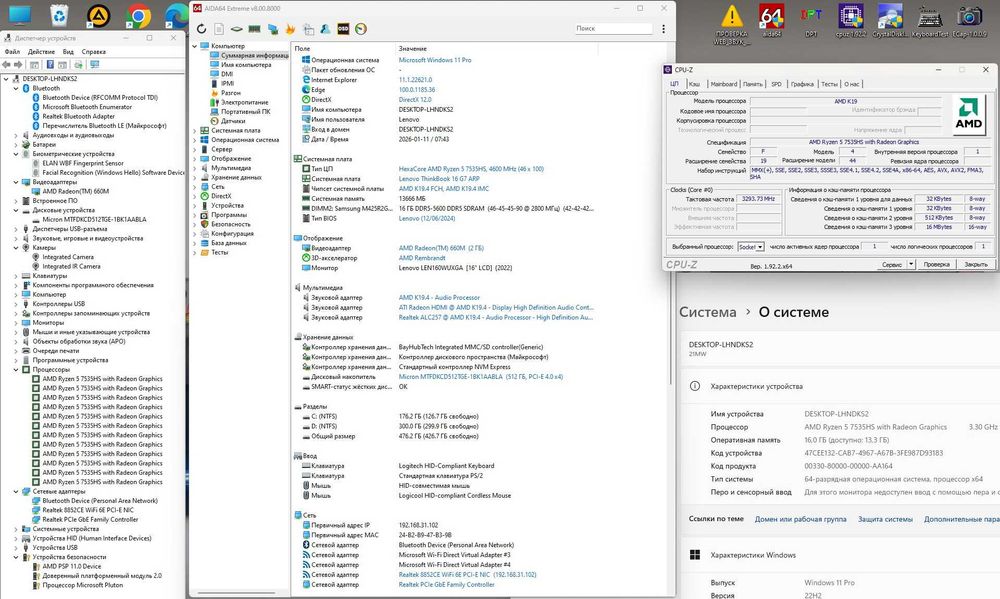Click Device Manager monitor toolbar icon

click(x=94, y=64)
